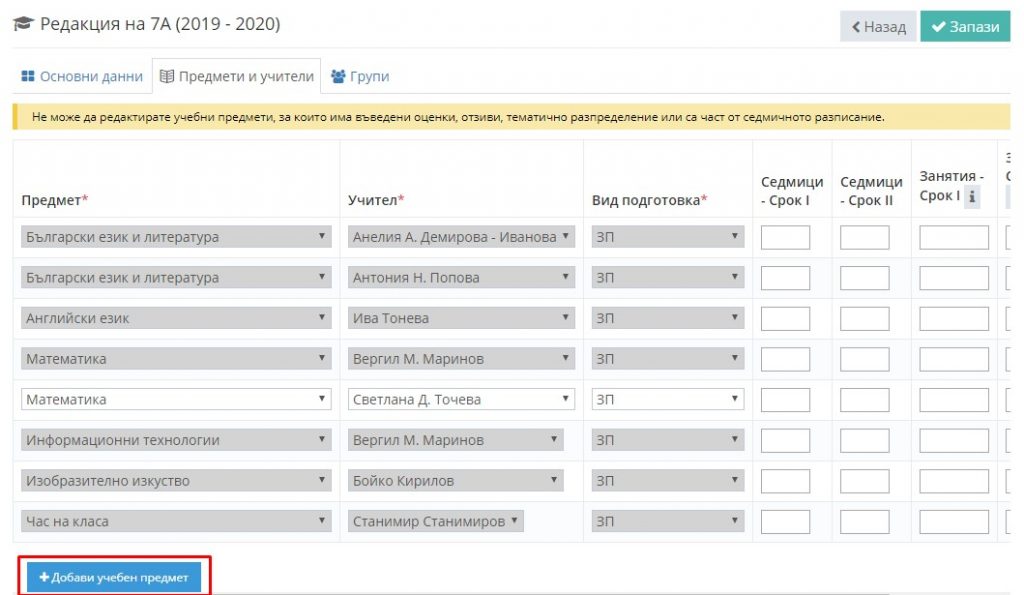Expand the Час на класа subject dropdown

click(176, 521)
